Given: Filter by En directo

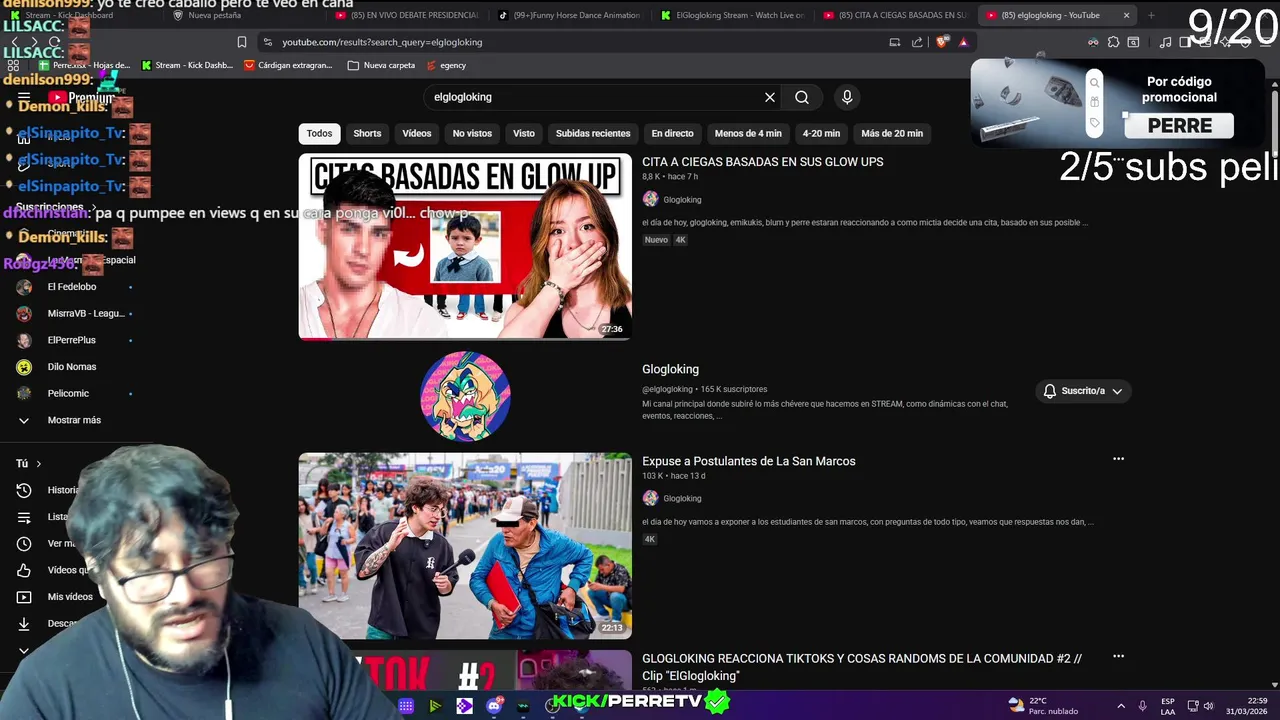Looking at the screenshot, I should pos(672,133).
